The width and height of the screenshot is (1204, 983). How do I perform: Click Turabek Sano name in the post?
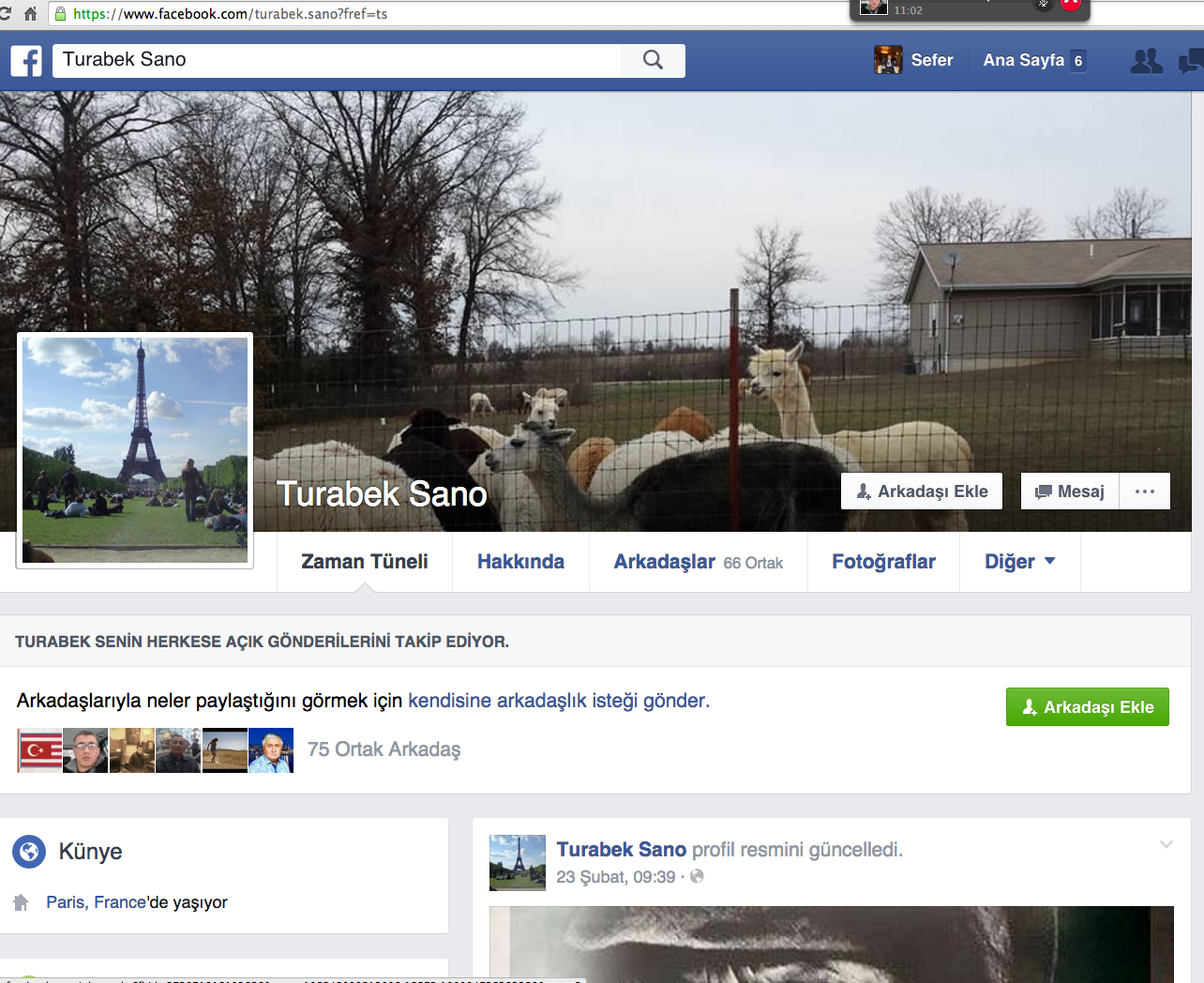[622, 850]
